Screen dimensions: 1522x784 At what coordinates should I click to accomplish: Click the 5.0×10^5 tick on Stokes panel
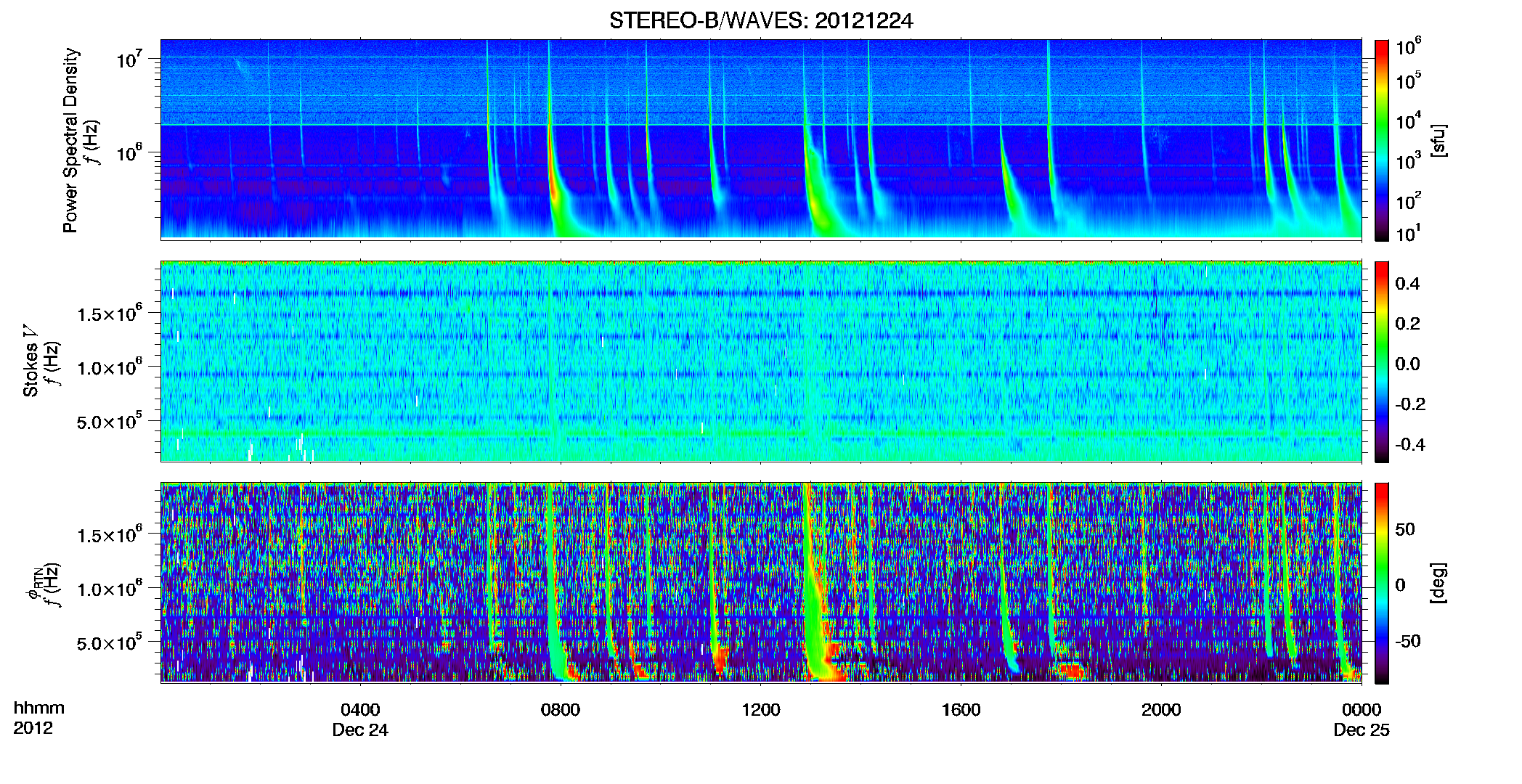pyautogui.click(x=110, y=422)
